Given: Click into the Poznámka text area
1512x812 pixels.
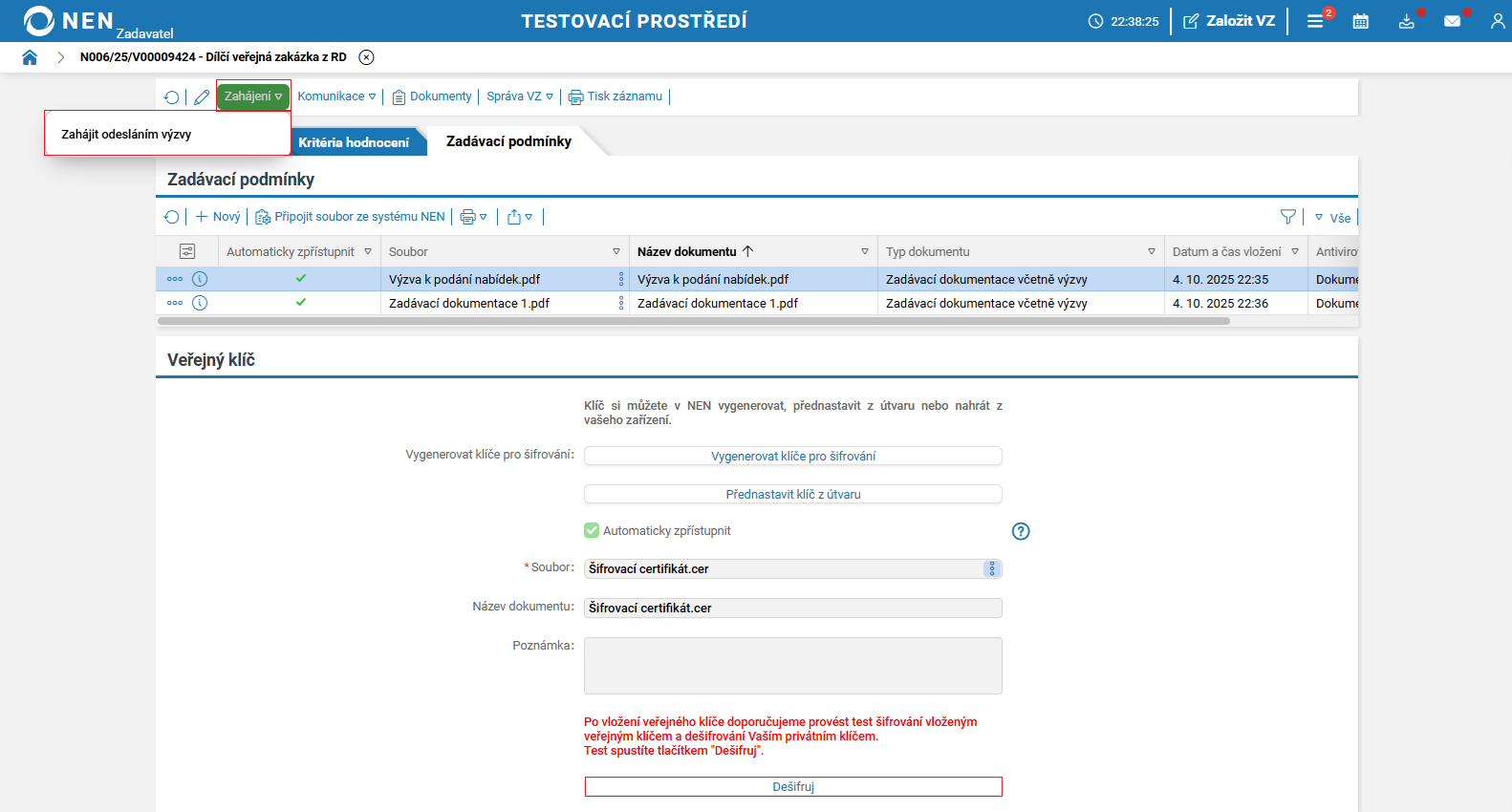Looking at the screenshot, I should pos(792,665).
